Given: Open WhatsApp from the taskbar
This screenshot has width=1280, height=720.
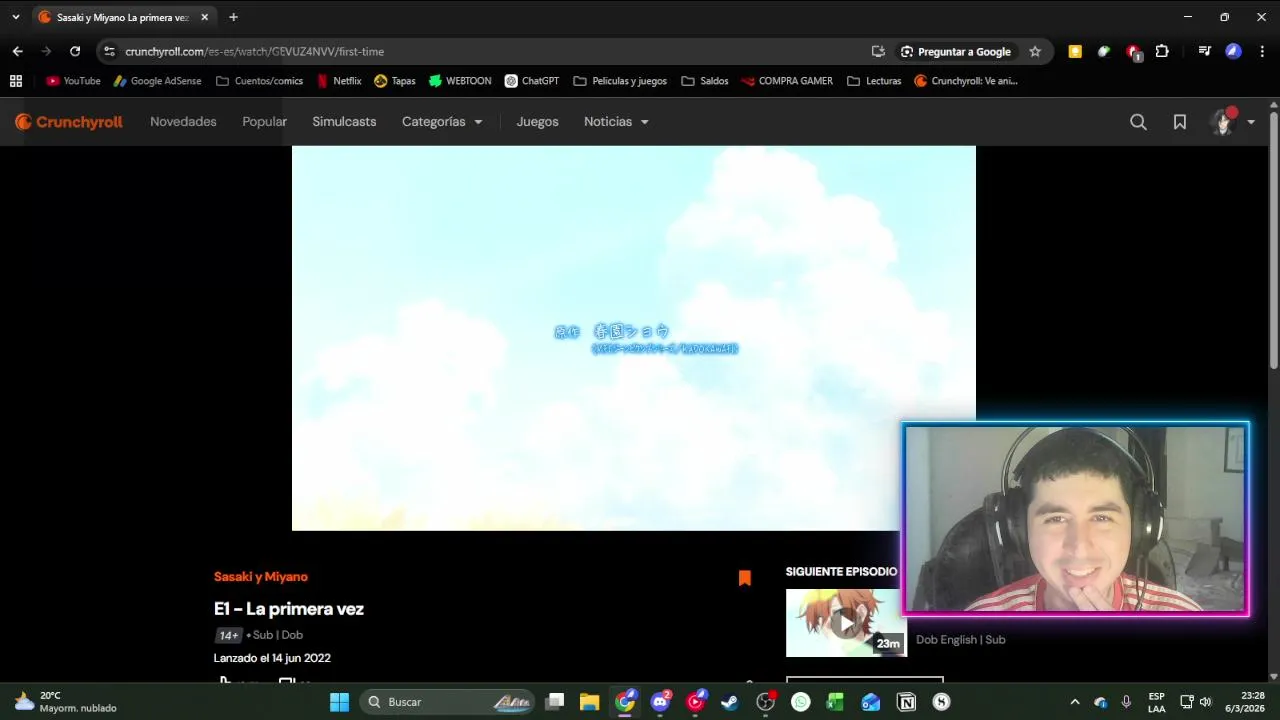Looking at the screenshot, I should click(801, 702).
